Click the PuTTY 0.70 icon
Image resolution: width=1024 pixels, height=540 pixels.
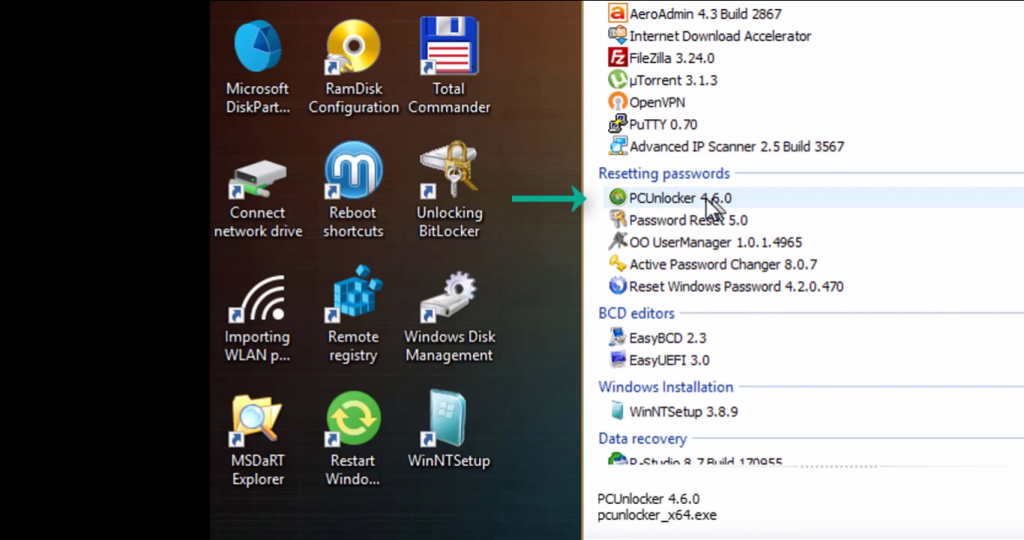[x=617, y=124]
